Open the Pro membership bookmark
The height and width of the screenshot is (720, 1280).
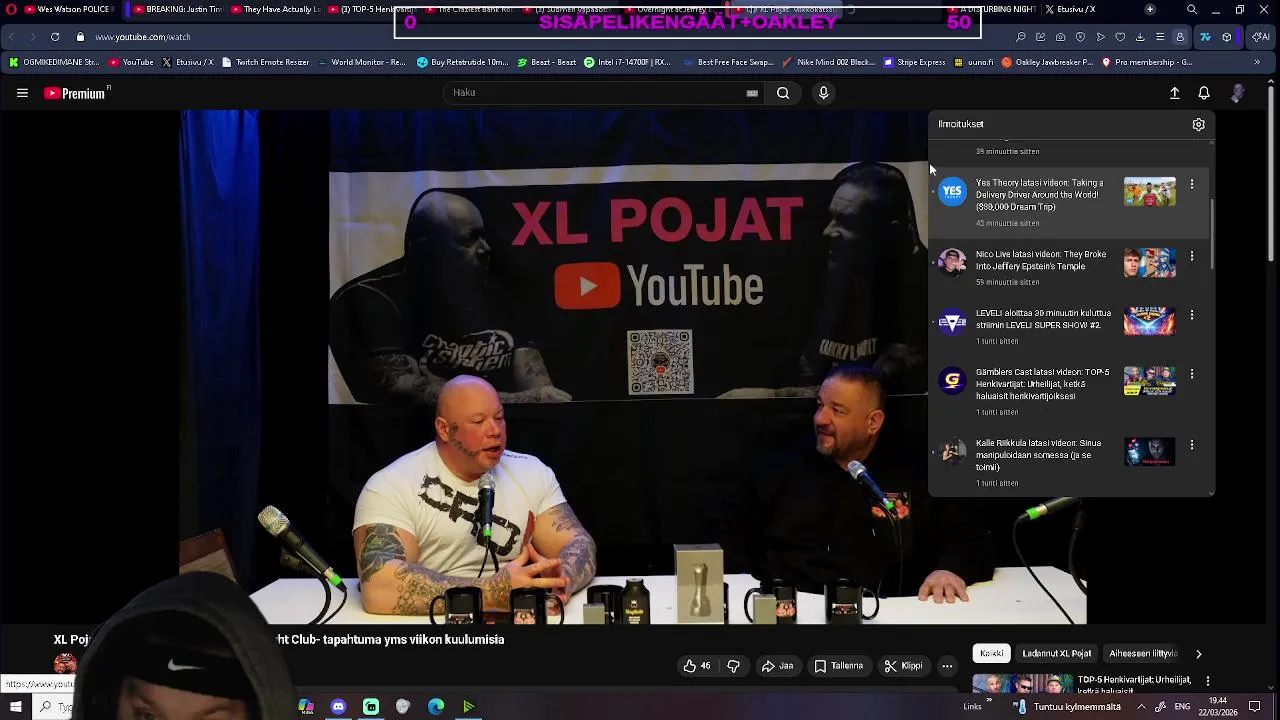(1146, 62)
